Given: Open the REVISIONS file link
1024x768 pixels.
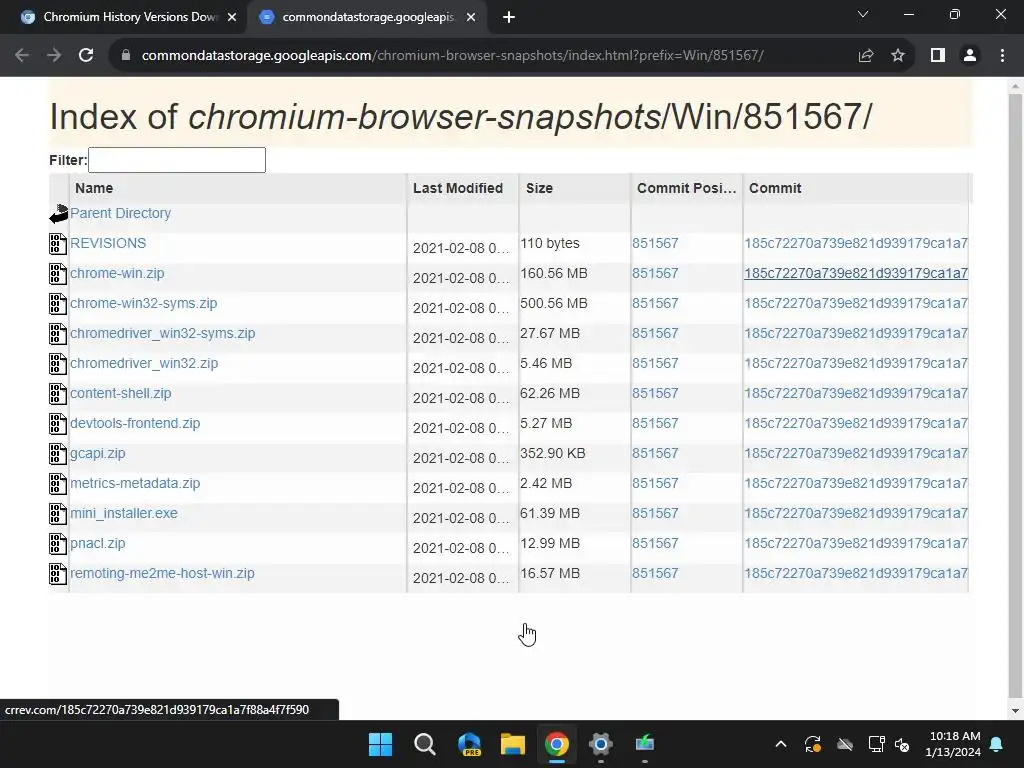Looking at the screenshot, I should [108, 244].
